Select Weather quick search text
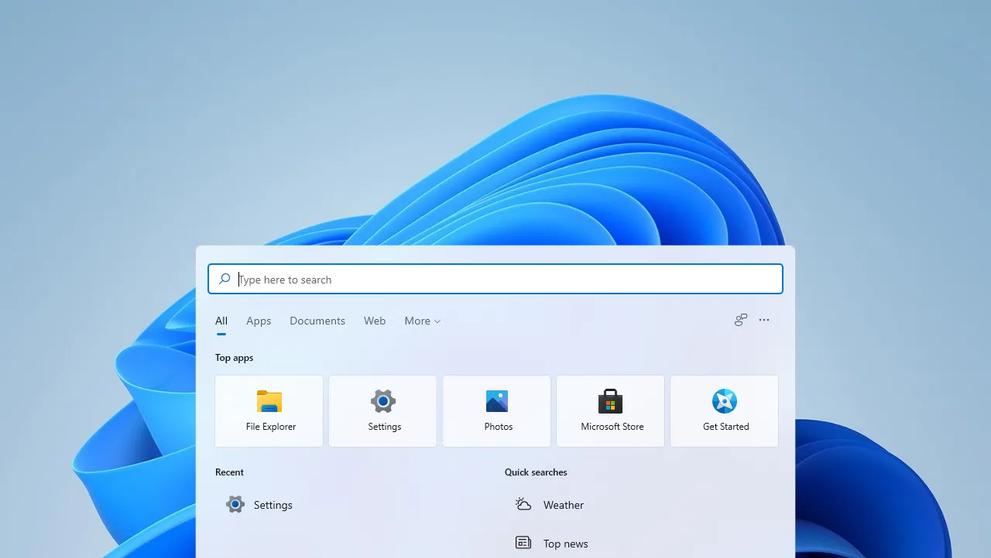The image size is (991, 558). [x=563, y=505]
